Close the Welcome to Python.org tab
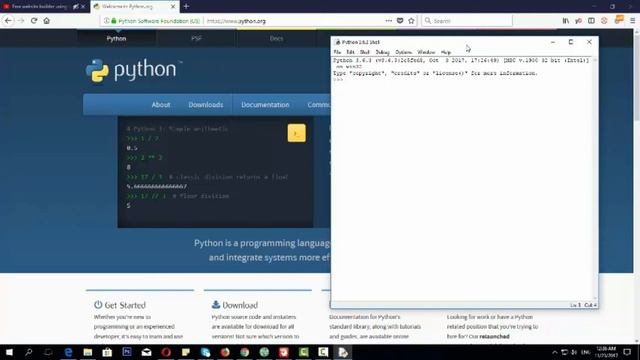Image resolution: width=640 pixels, height=360 pixels. tap(173, 7)
